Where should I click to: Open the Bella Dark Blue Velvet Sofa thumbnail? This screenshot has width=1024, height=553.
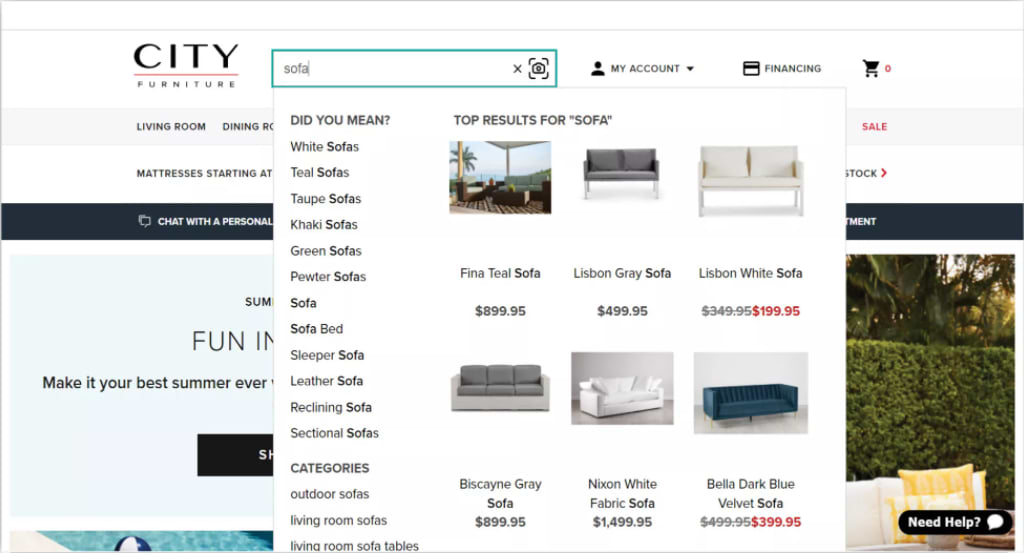click(750, 393)
